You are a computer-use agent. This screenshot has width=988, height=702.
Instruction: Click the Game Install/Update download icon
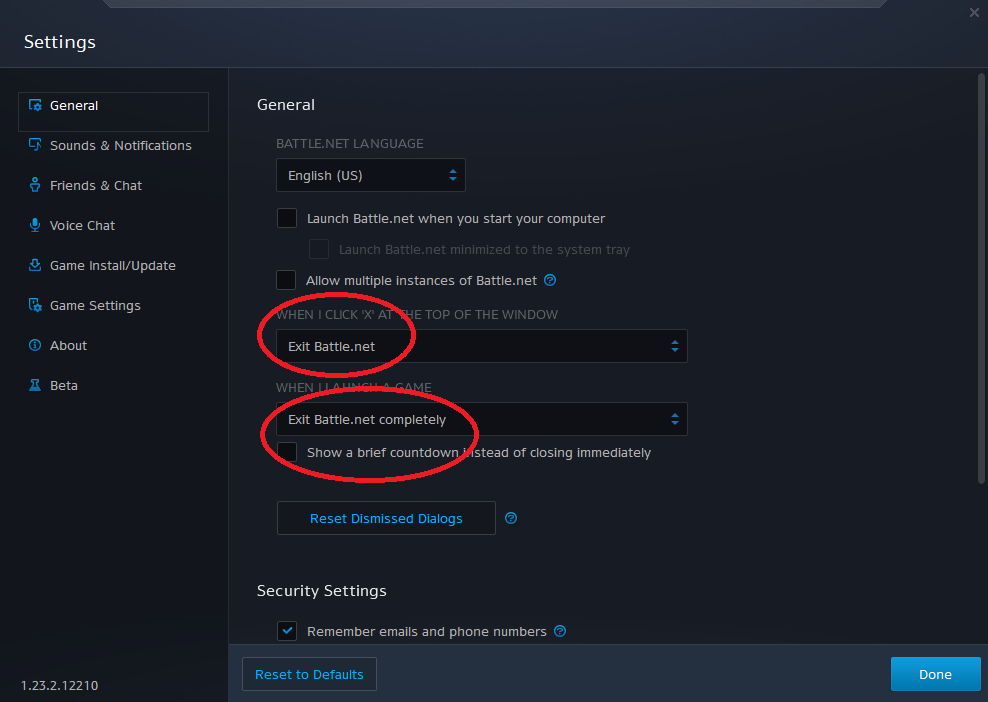(x=35, y=265)
